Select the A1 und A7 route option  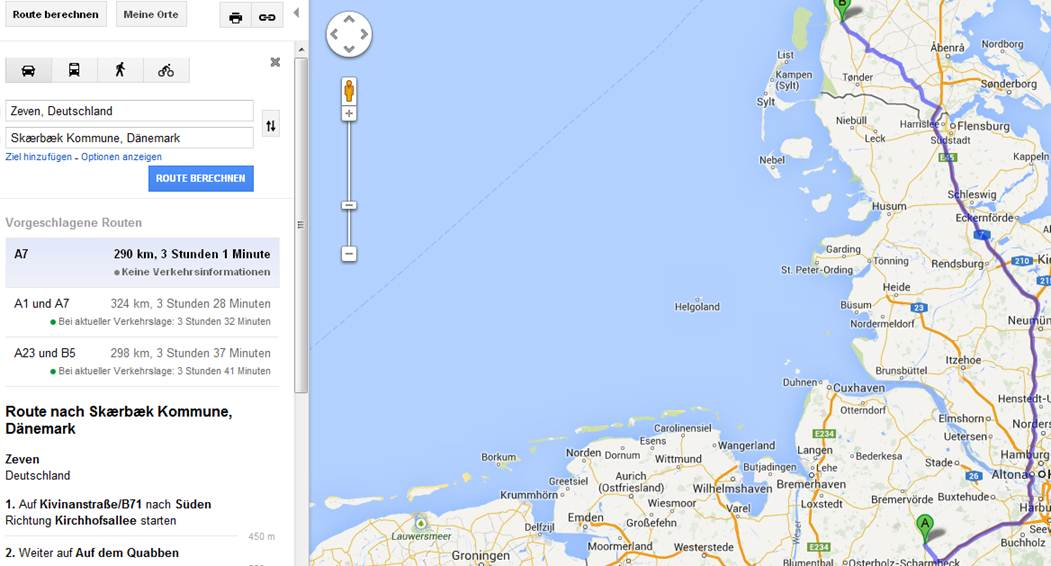[x=142, y=312]
